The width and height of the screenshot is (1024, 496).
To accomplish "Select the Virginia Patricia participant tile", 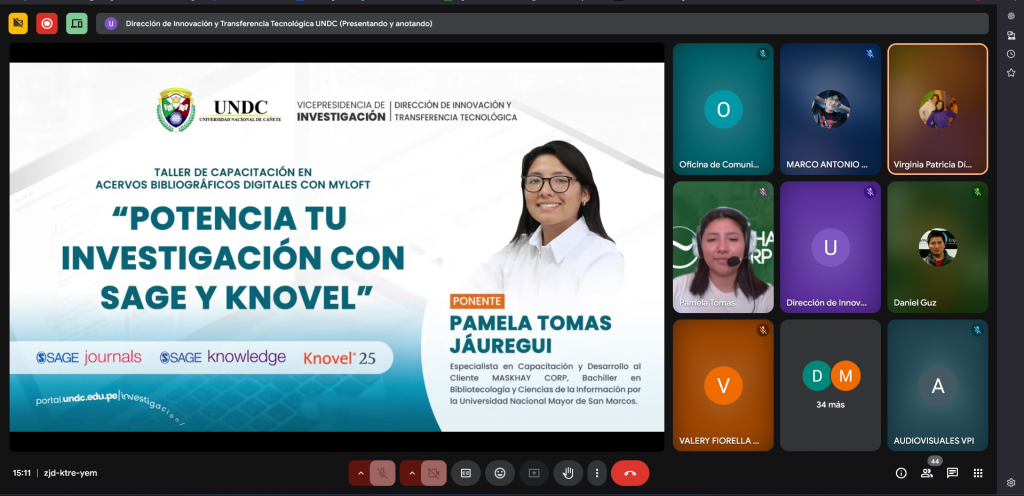I will pyautogui.click(x=937, y=109).
